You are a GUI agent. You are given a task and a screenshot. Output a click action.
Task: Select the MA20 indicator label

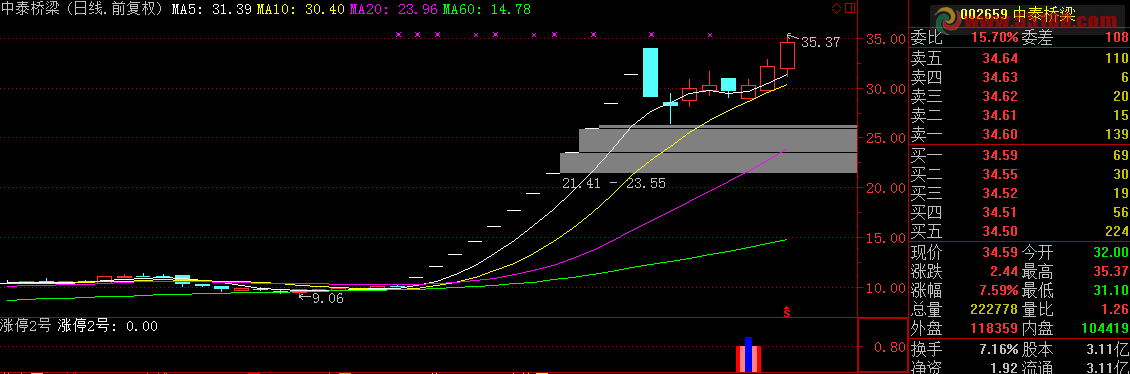tap(393, 9)
